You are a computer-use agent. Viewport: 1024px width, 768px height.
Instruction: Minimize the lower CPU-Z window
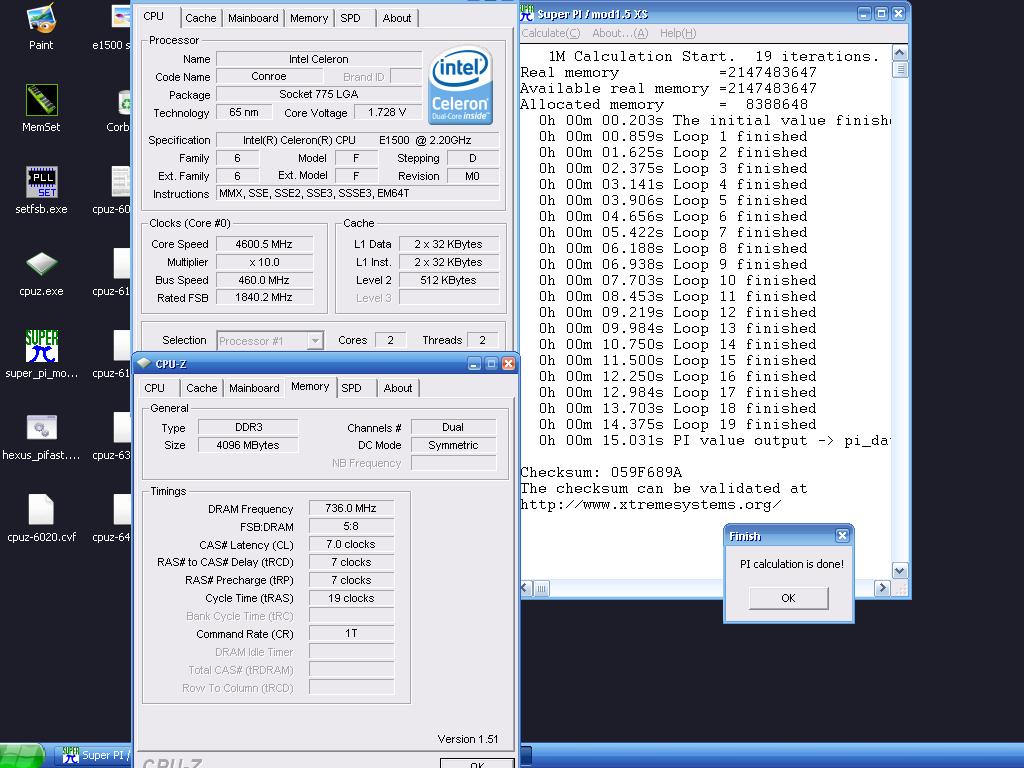click(x=475, y=364)
